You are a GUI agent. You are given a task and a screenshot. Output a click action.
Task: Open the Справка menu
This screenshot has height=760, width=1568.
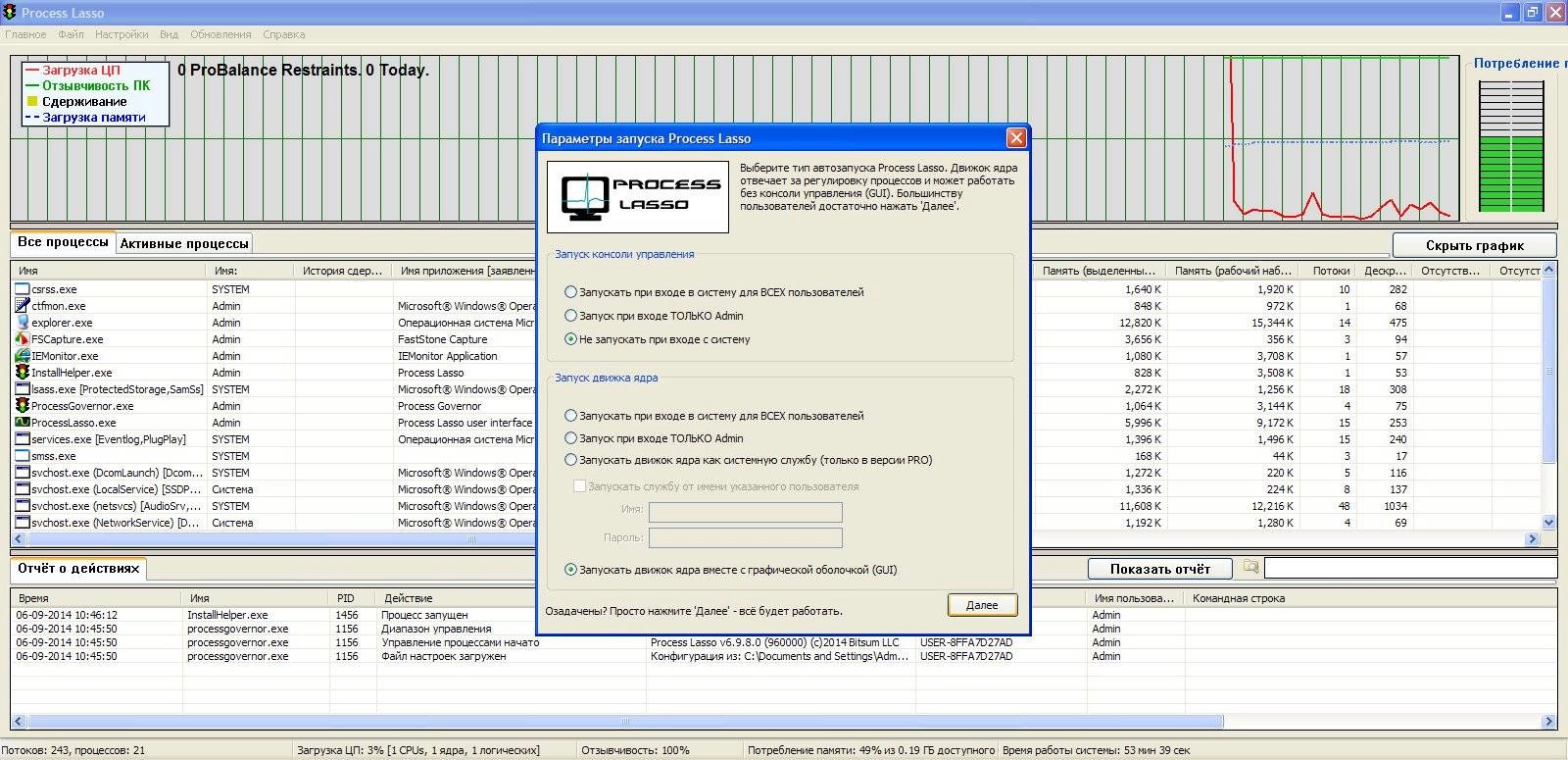[x=284, y=34]
